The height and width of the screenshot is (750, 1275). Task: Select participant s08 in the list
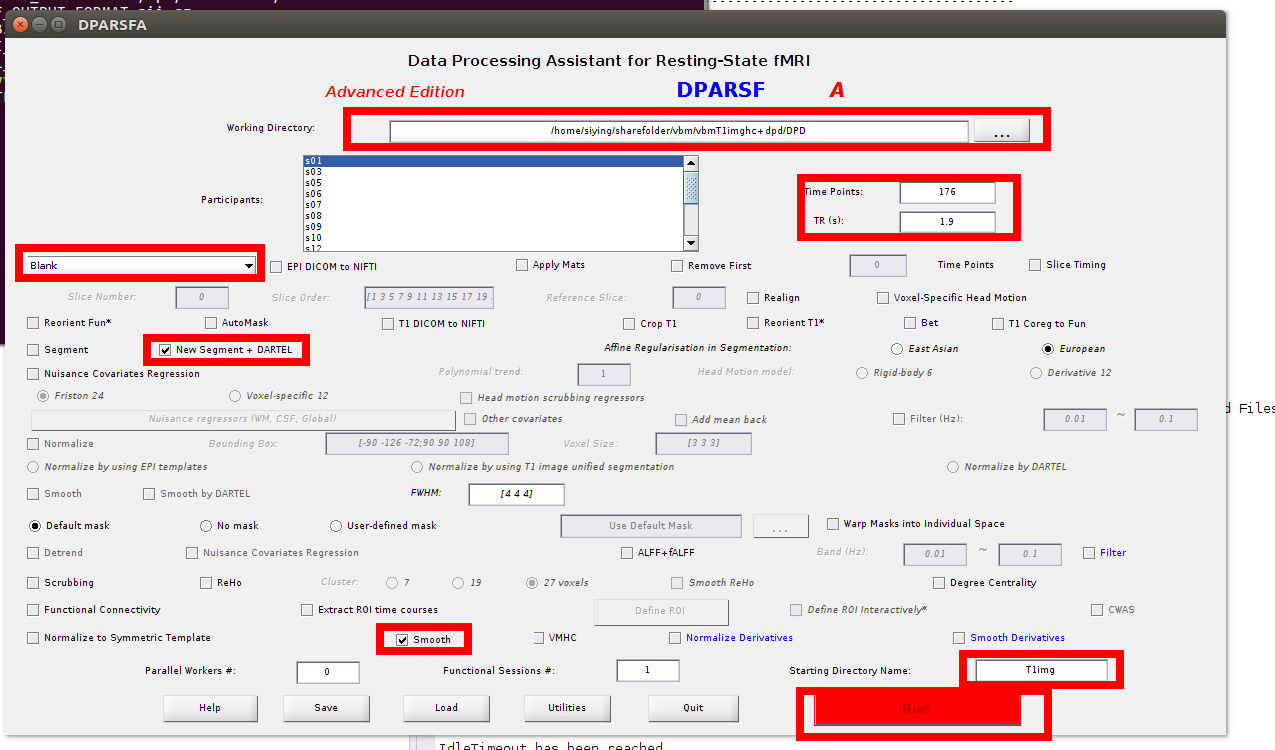493,215
